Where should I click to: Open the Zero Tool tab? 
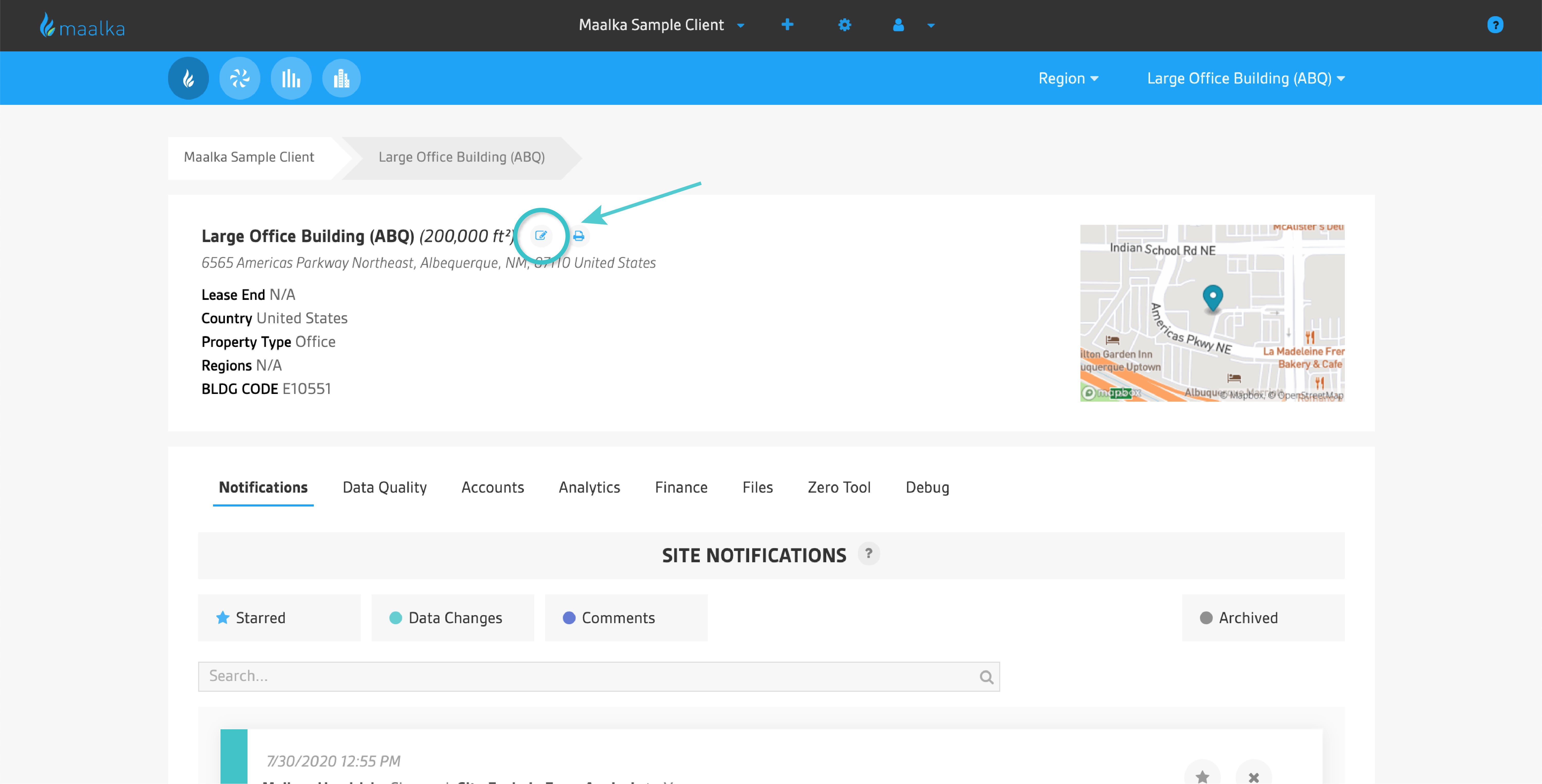839,488
